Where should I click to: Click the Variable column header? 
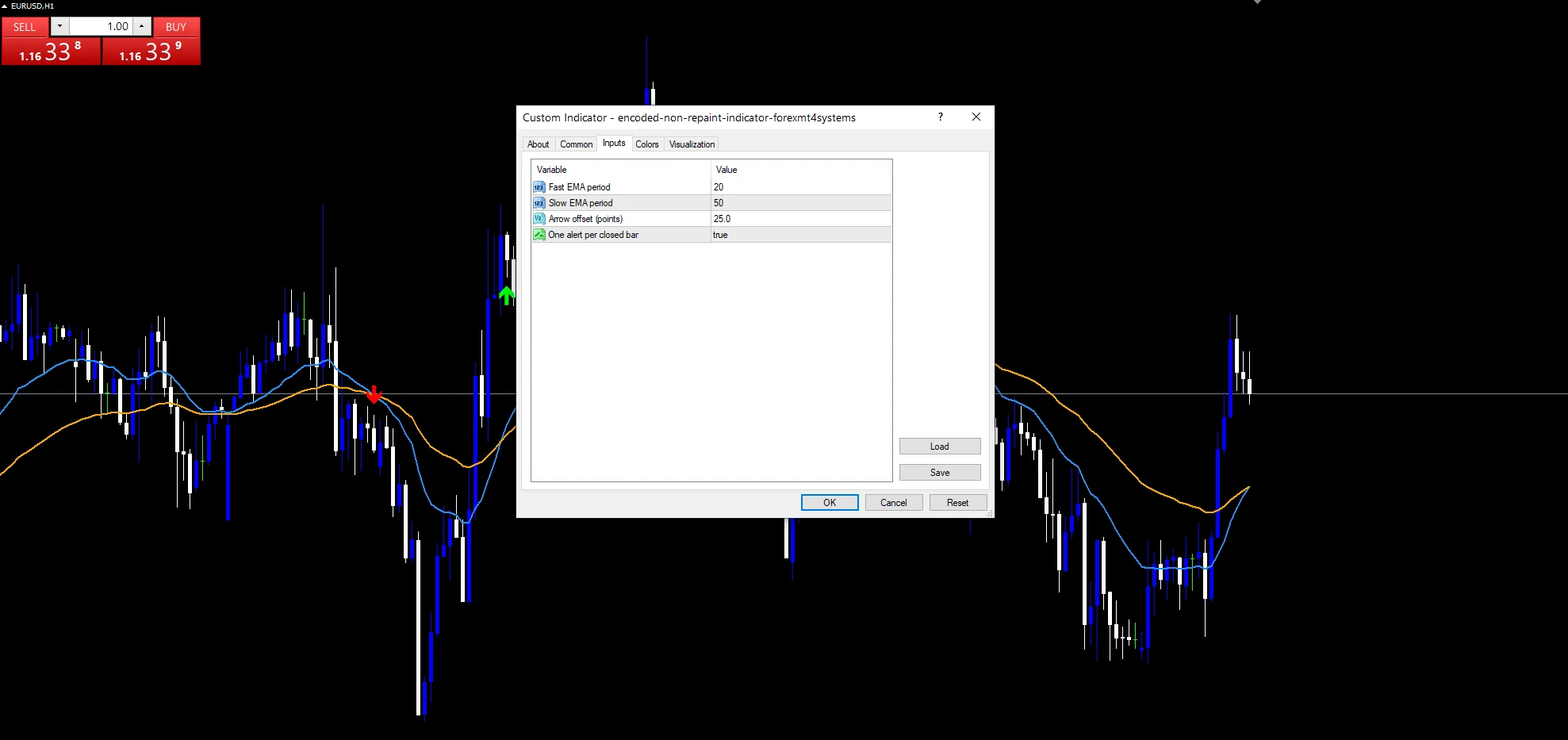click(x=621, y=170)
